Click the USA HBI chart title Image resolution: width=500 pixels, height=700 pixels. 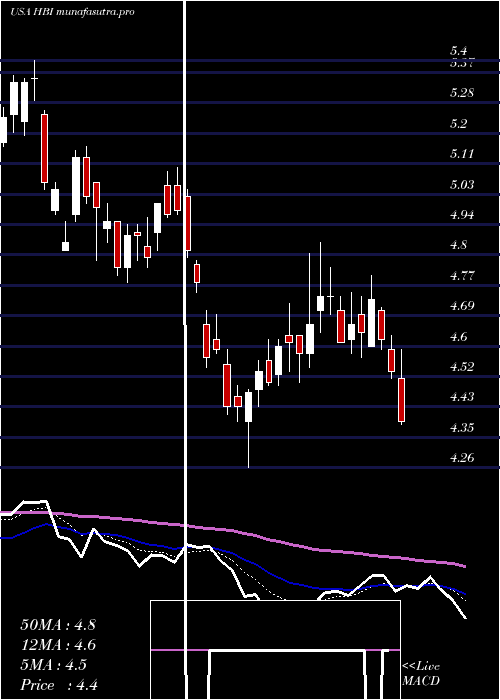click(73, 12)
